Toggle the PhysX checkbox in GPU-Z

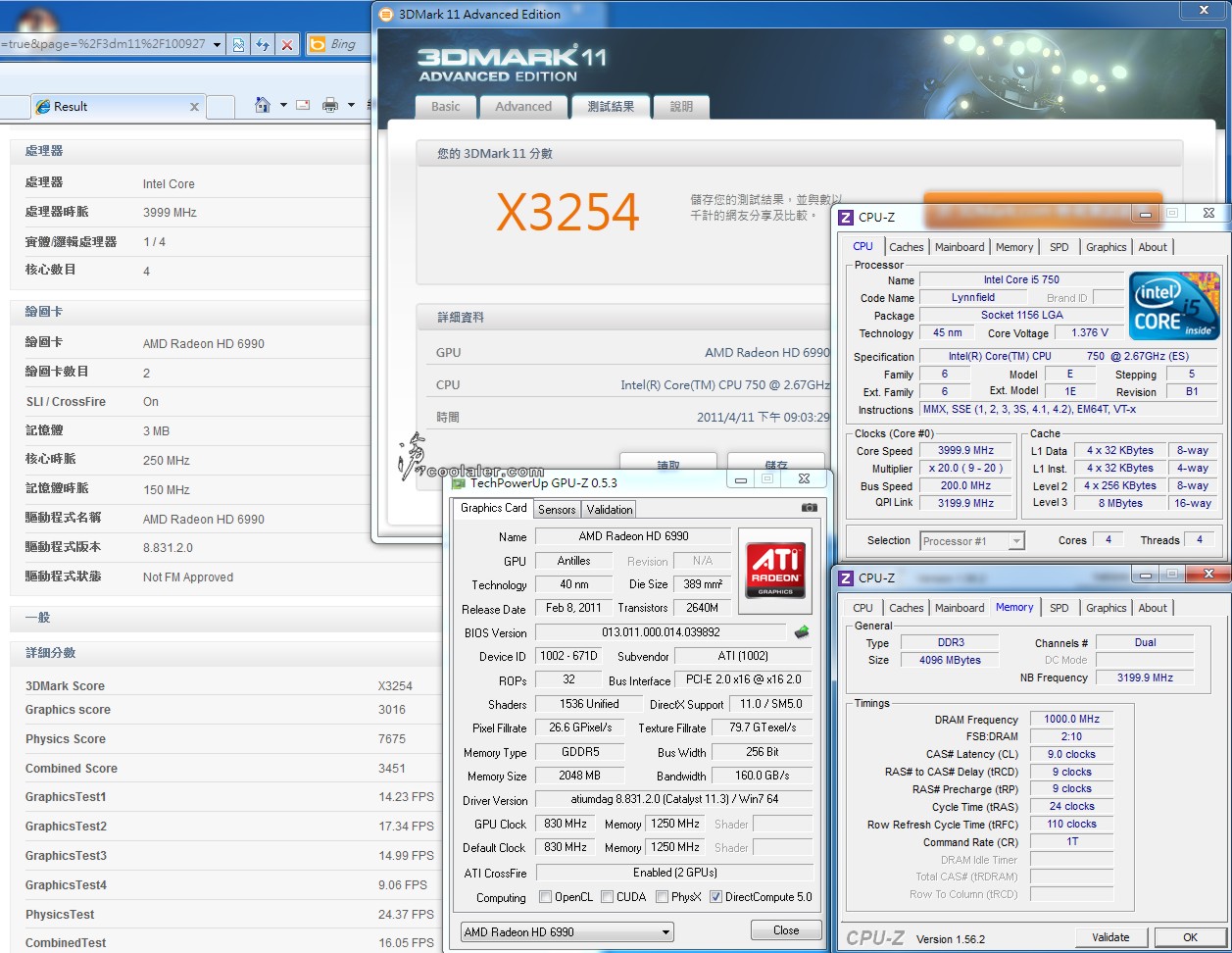[663, 897]
